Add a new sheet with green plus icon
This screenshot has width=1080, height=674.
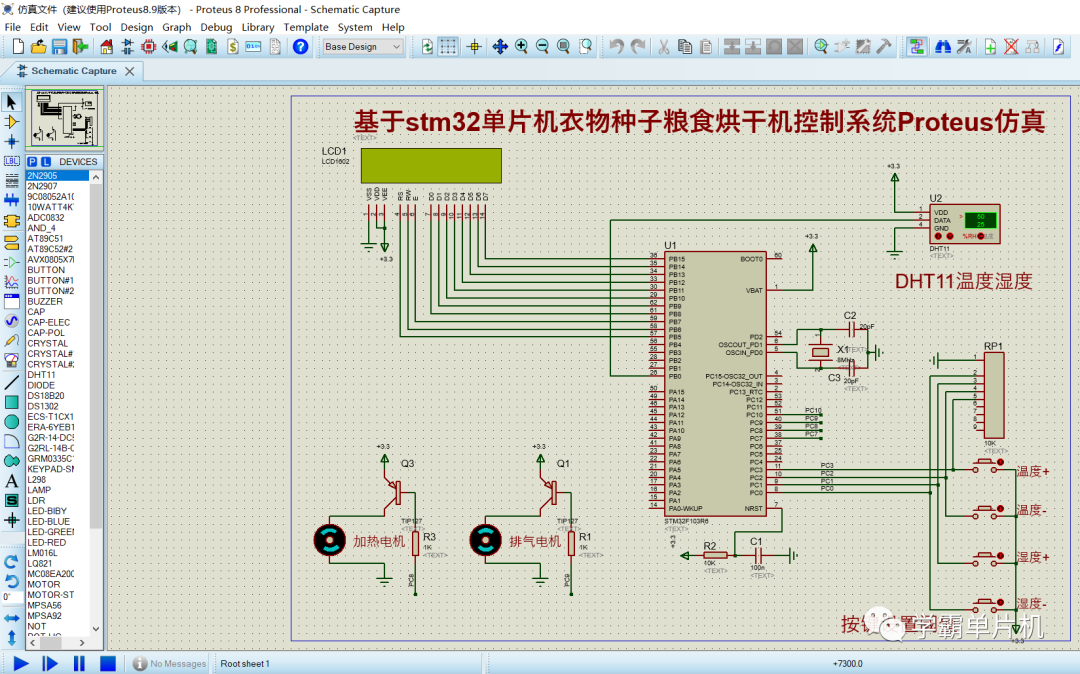[x=990, y=46]
